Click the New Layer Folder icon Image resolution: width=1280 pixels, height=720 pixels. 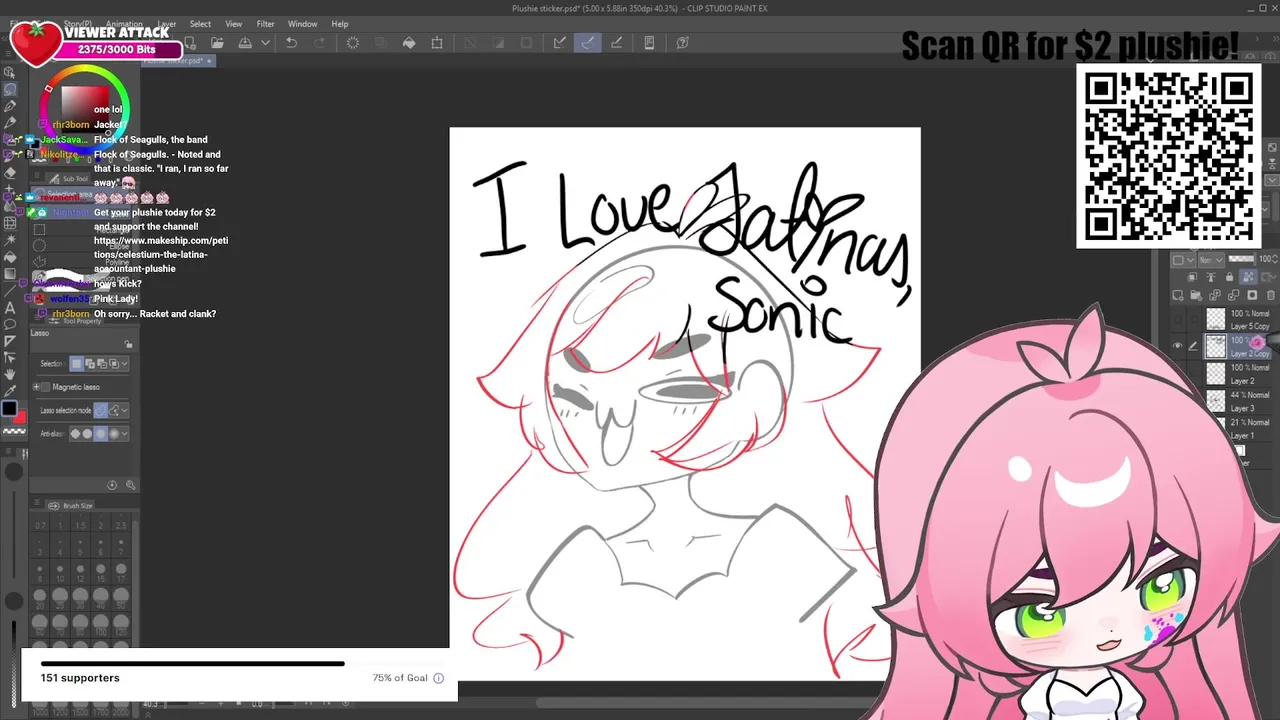click(x=1196, y=295)
